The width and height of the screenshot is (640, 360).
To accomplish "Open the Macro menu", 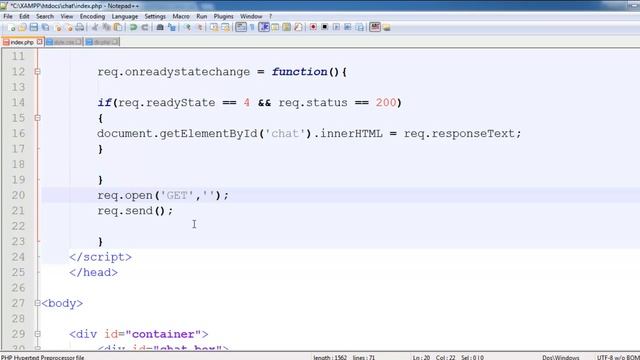I will coord(181,16).
